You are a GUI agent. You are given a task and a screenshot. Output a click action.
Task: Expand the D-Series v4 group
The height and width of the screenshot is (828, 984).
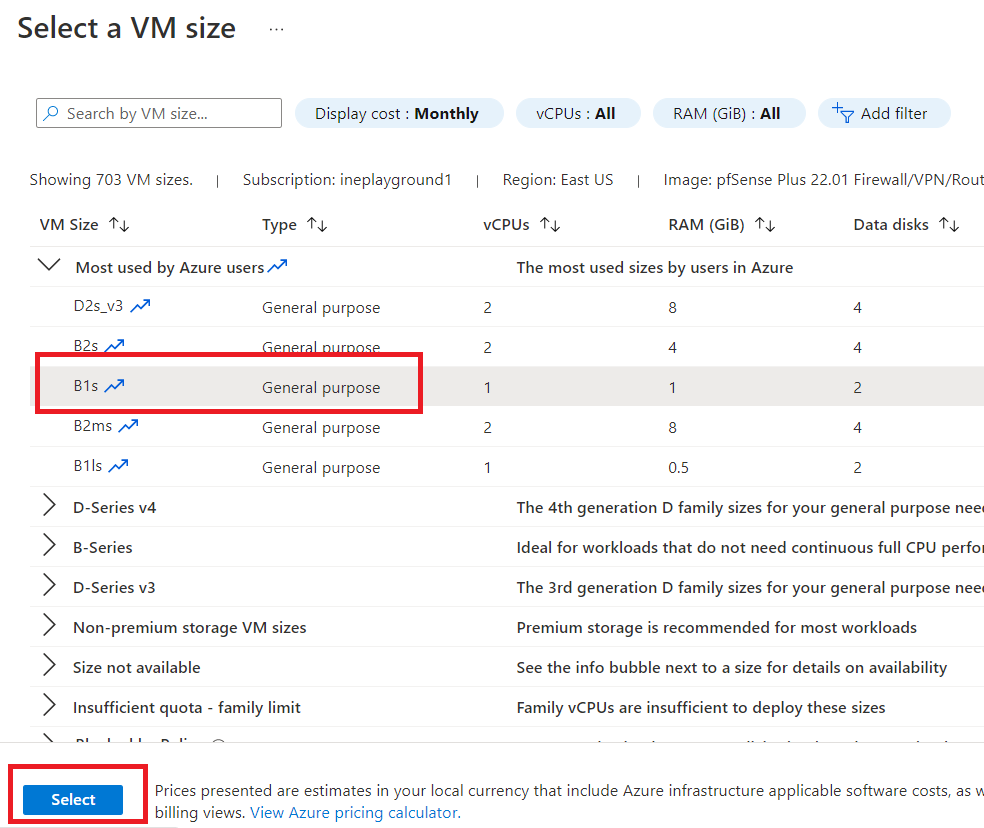[49, 506]
